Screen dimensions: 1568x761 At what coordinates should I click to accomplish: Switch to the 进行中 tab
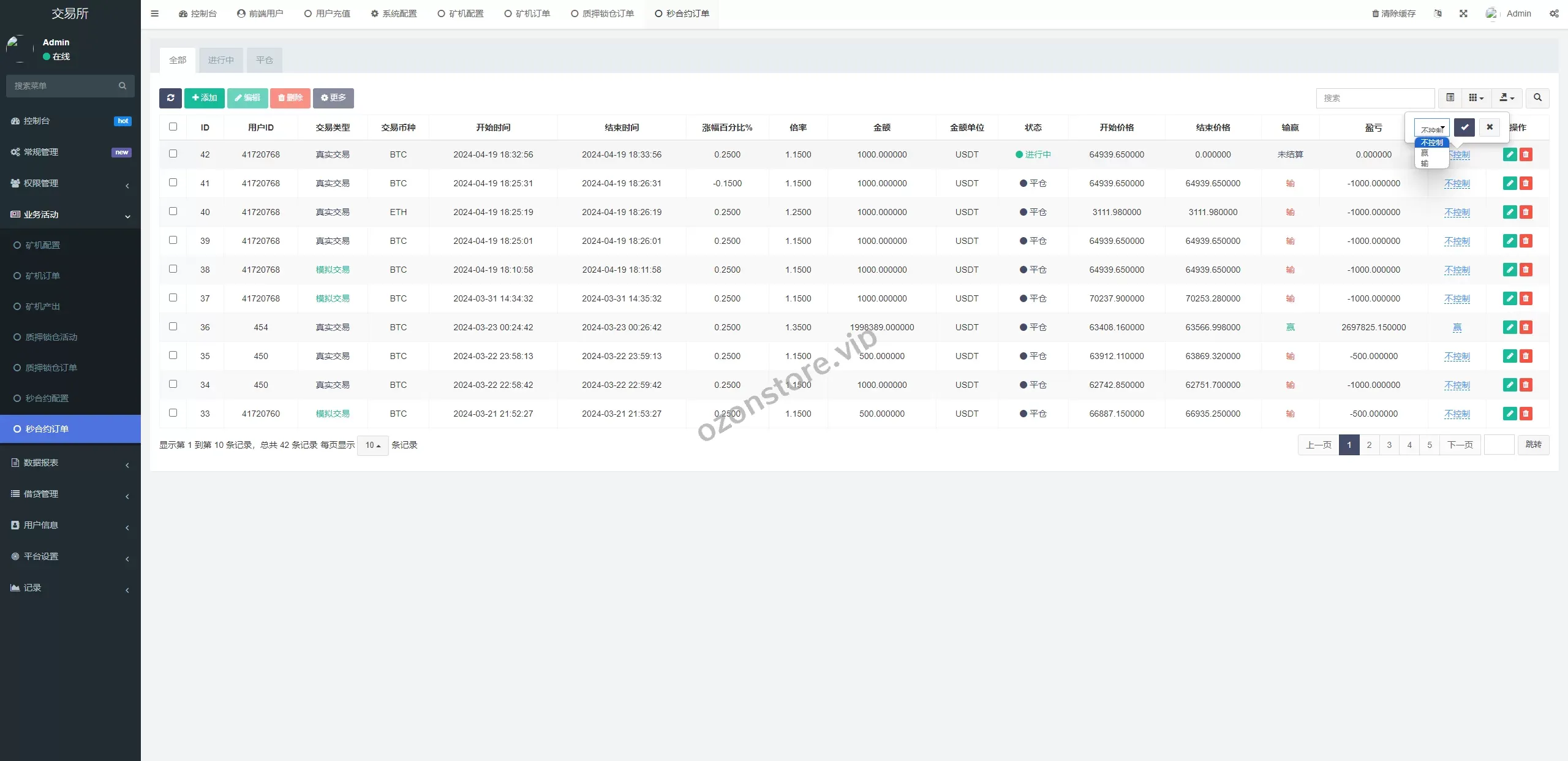[x=221, y=60]
